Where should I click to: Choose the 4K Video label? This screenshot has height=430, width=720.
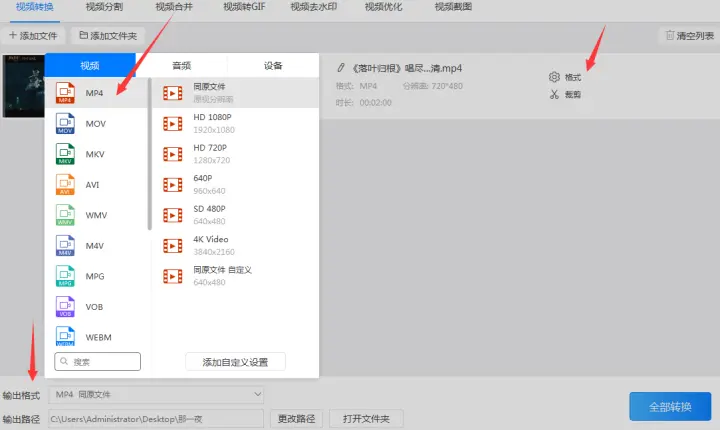point(211,239)
